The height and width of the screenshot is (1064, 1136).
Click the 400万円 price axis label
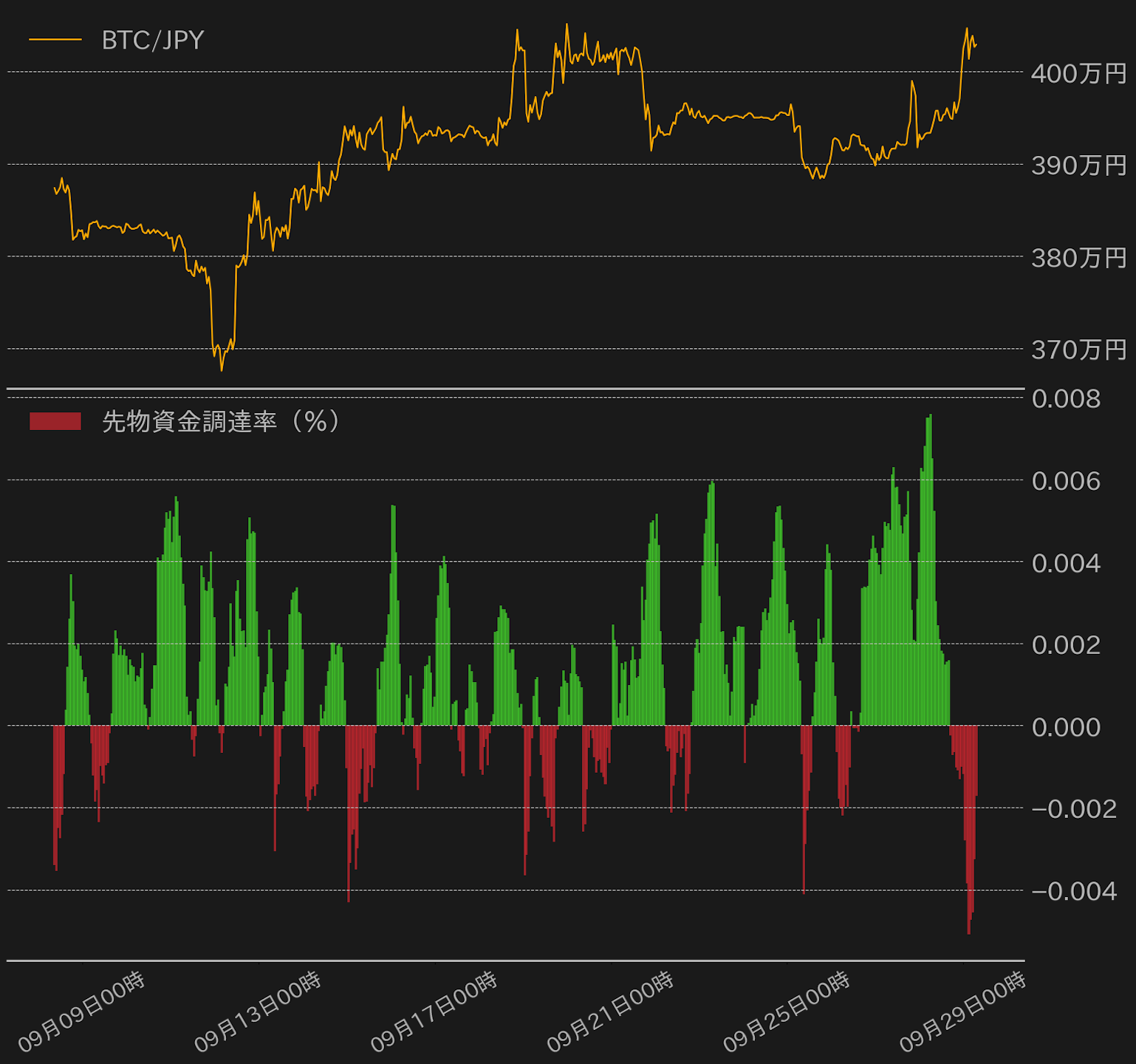pos(1078,73)
